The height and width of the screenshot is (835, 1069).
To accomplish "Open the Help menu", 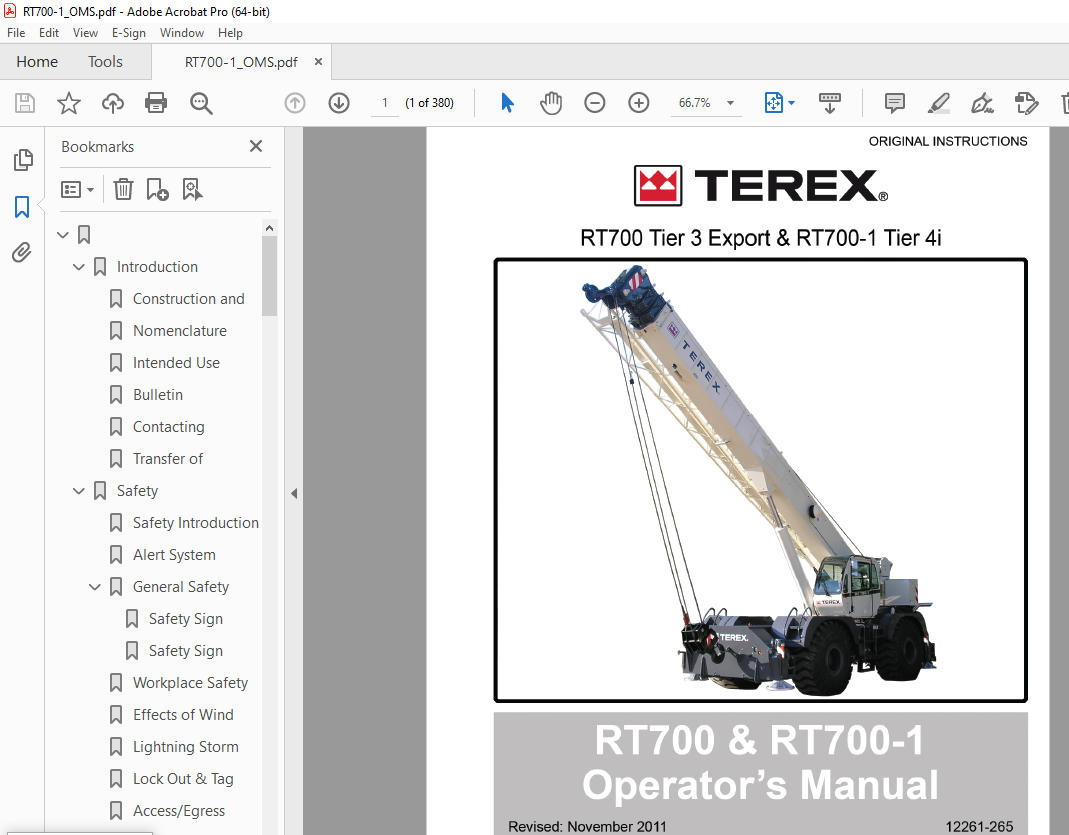I will 230,33.
